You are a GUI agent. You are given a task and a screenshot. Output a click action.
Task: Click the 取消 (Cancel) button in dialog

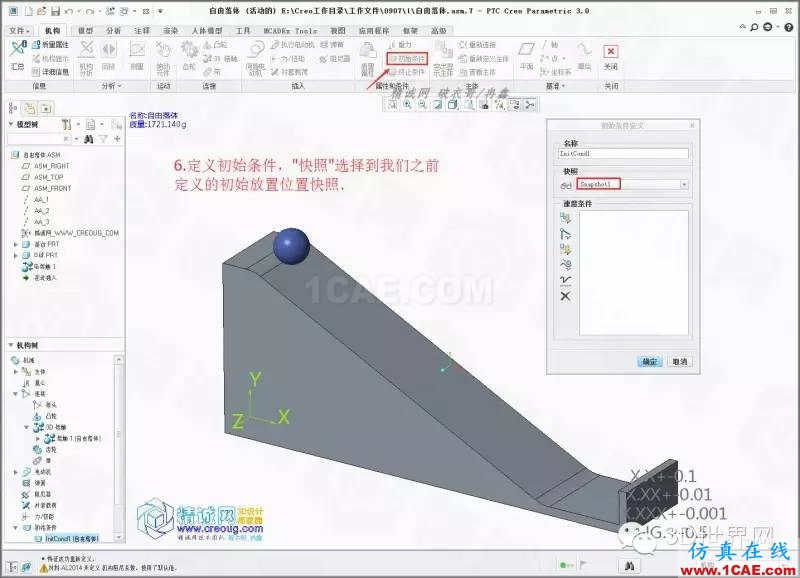pos(678,361)
